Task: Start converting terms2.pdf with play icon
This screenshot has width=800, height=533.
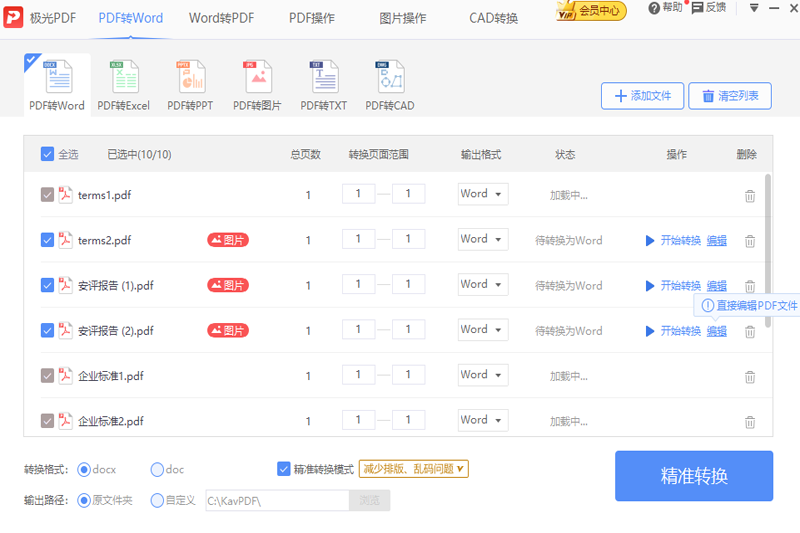Action: 650,241
